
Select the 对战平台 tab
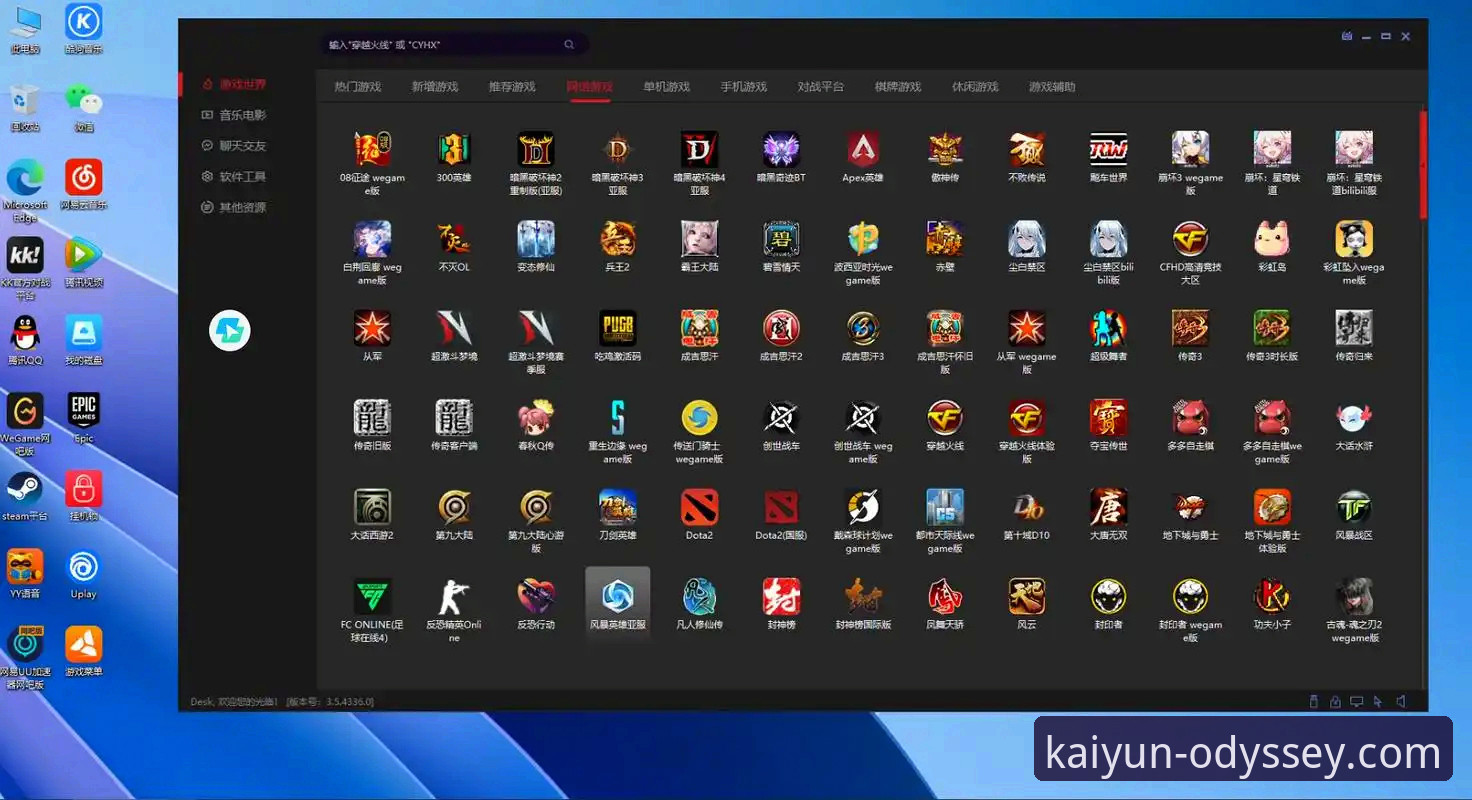pyautogui.click(x=821, y=87)
